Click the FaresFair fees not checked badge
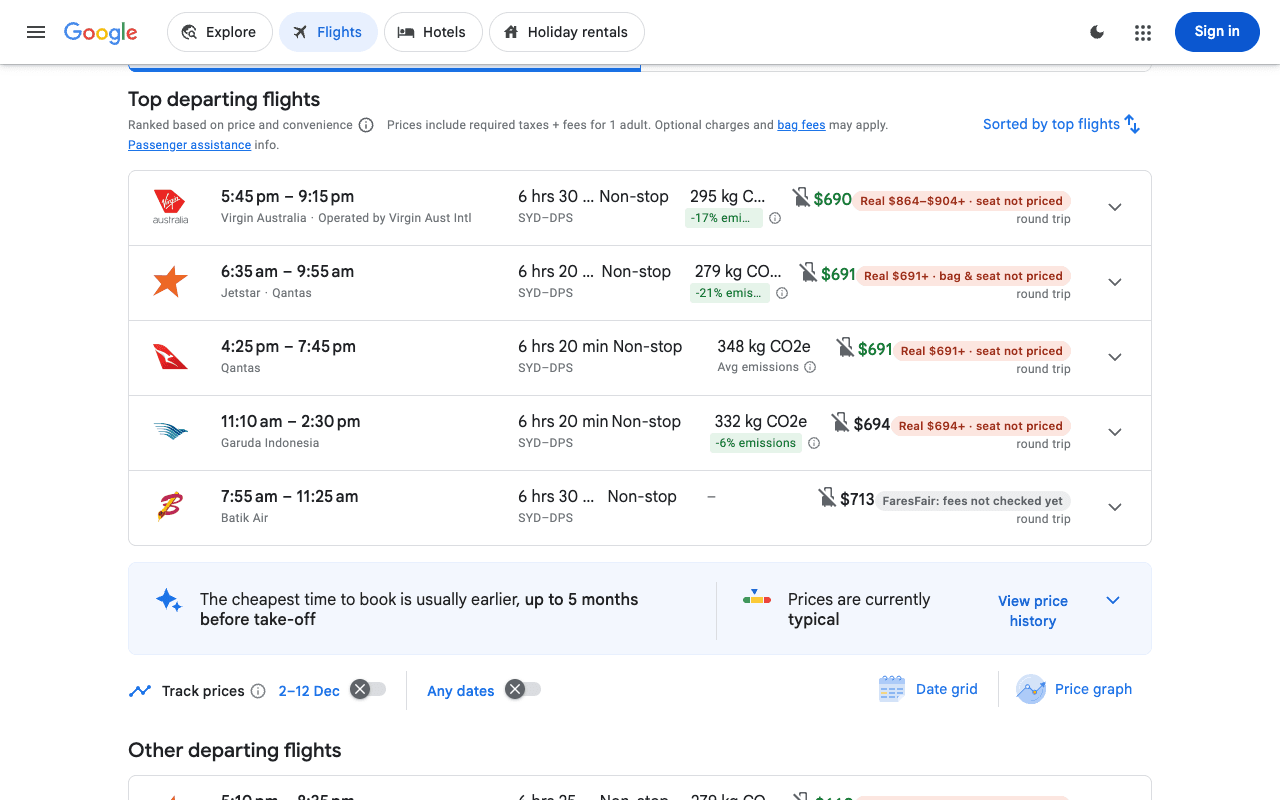The width and height of the screenshot is (1280, 800). (x=972, y=501)
